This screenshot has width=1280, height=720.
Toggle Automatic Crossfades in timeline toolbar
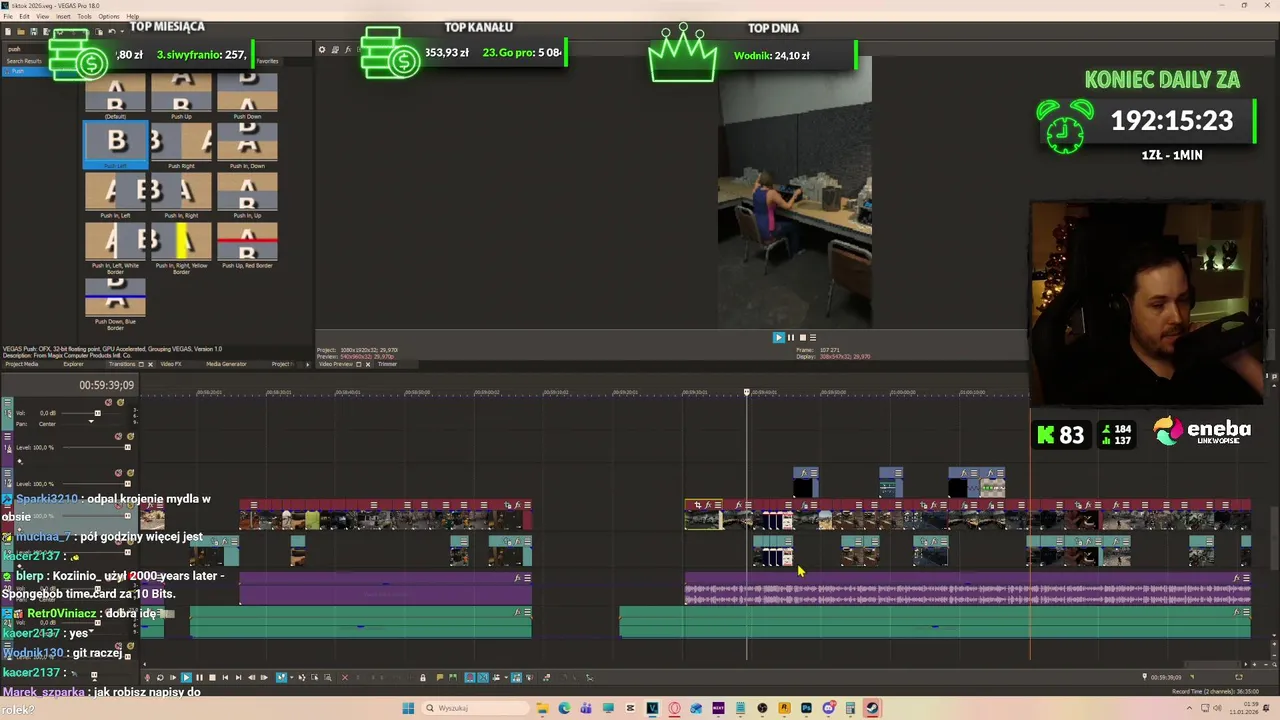pyautogui.click(x=483, y=677)
